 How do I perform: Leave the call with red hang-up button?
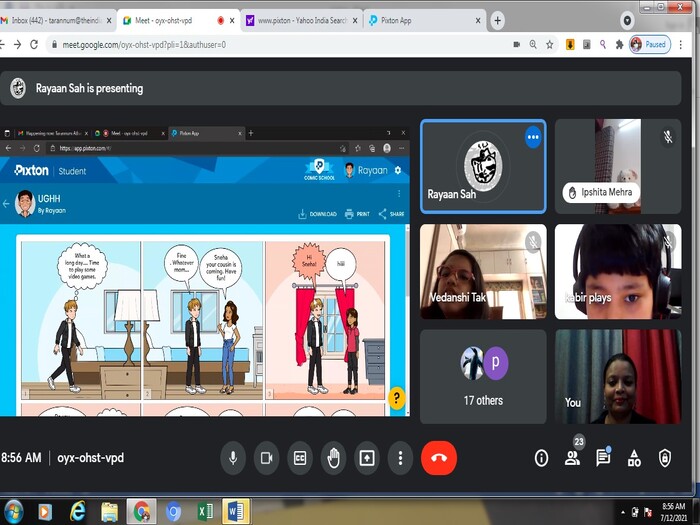(x=439, y=458)
